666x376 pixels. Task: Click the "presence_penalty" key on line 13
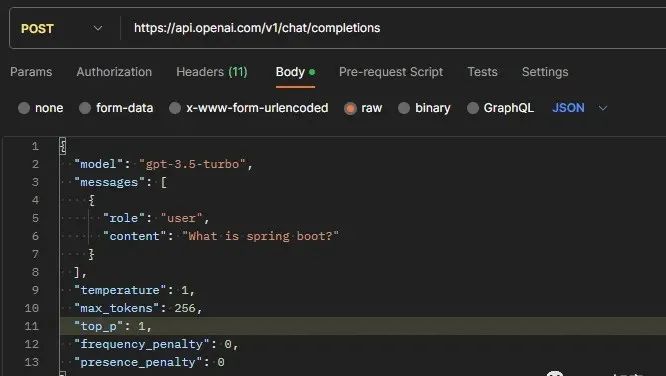pyautogui.click(x=138, y=362)
